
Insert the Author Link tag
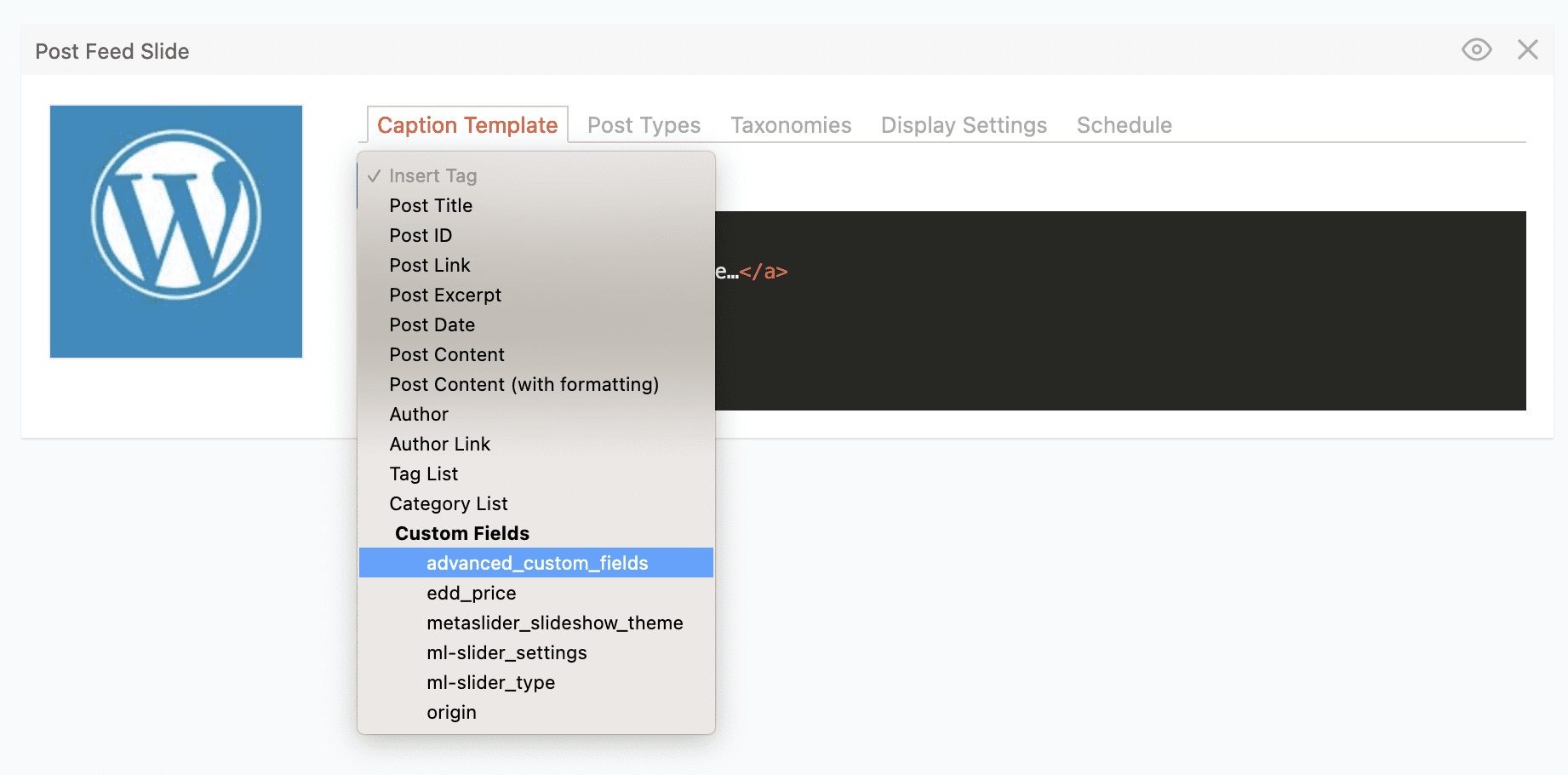click(439, 444)
